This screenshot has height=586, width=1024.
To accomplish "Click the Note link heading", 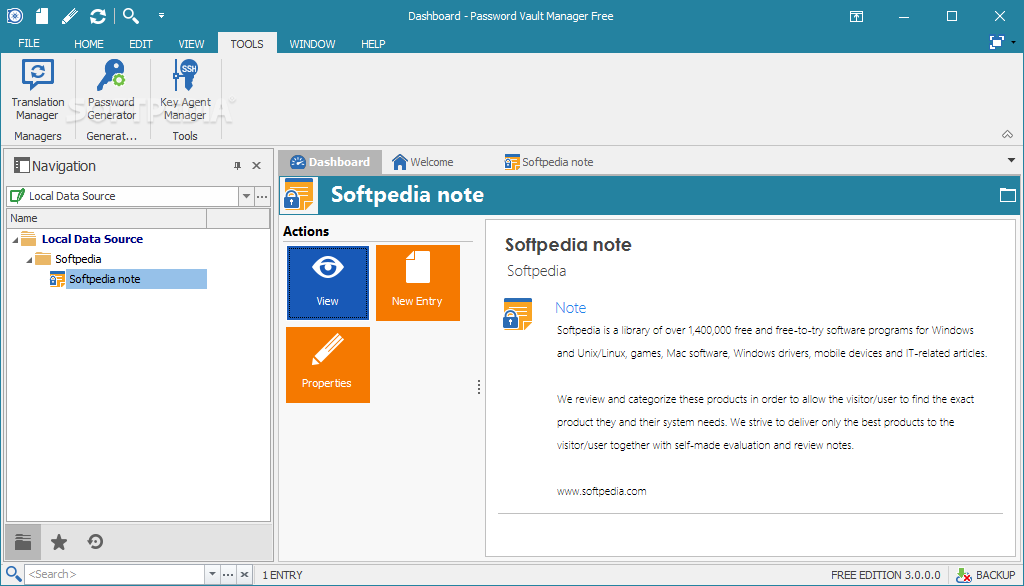I will (x=571, y=308).
